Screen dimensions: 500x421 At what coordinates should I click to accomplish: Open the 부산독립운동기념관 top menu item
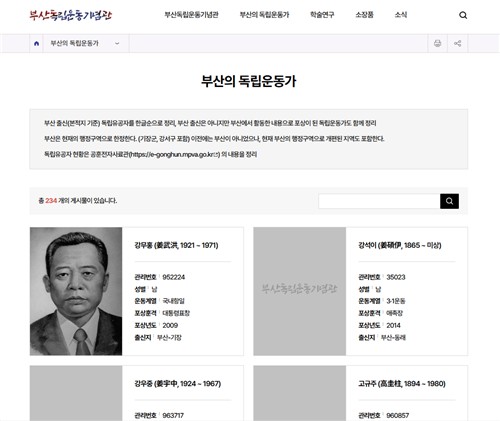[x=191, y=15]
